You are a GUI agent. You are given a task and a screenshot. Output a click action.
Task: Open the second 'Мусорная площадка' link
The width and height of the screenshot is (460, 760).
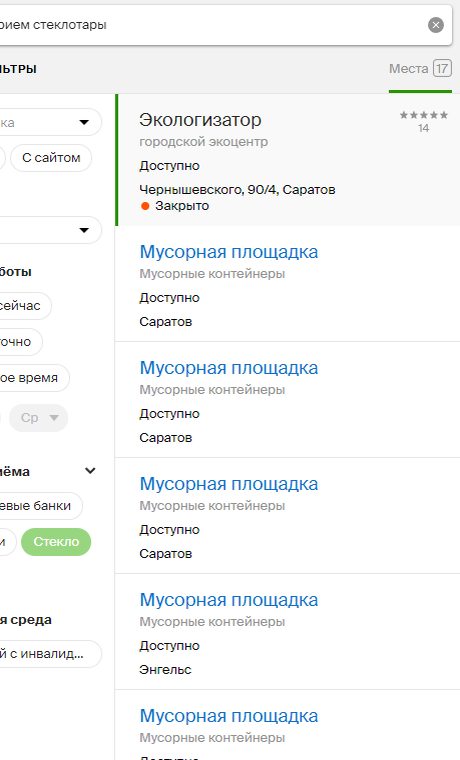(229, 368)
